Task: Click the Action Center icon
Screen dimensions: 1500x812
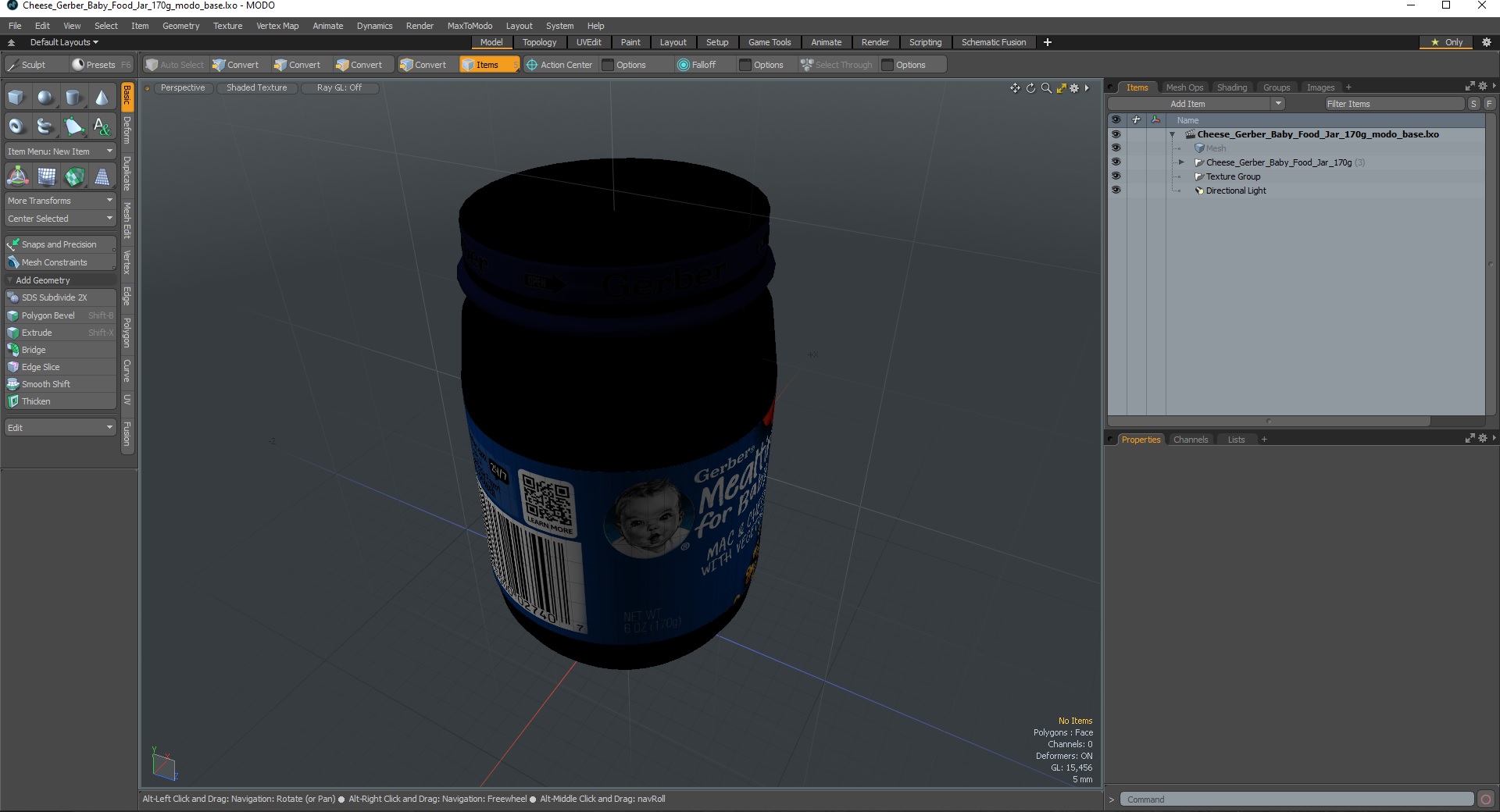Action: [532, 65]
